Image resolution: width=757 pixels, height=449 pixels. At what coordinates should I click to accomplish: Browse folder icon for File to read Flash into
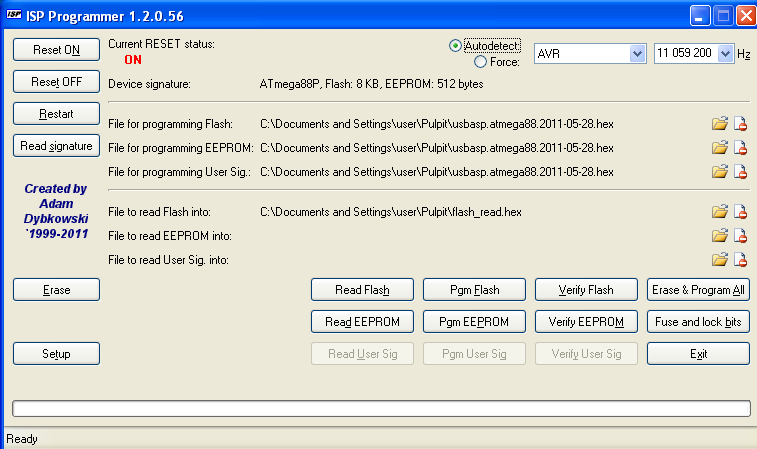coord(719,211)
